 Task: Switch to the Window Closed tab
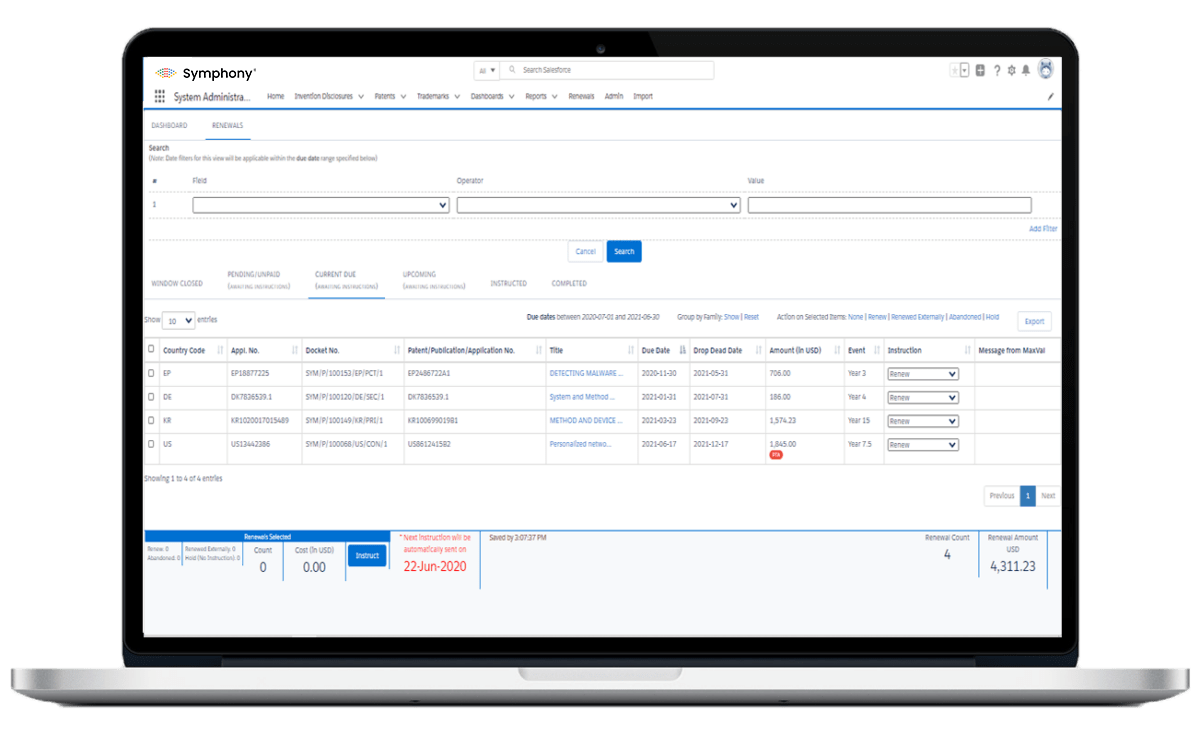coord(177,284)
